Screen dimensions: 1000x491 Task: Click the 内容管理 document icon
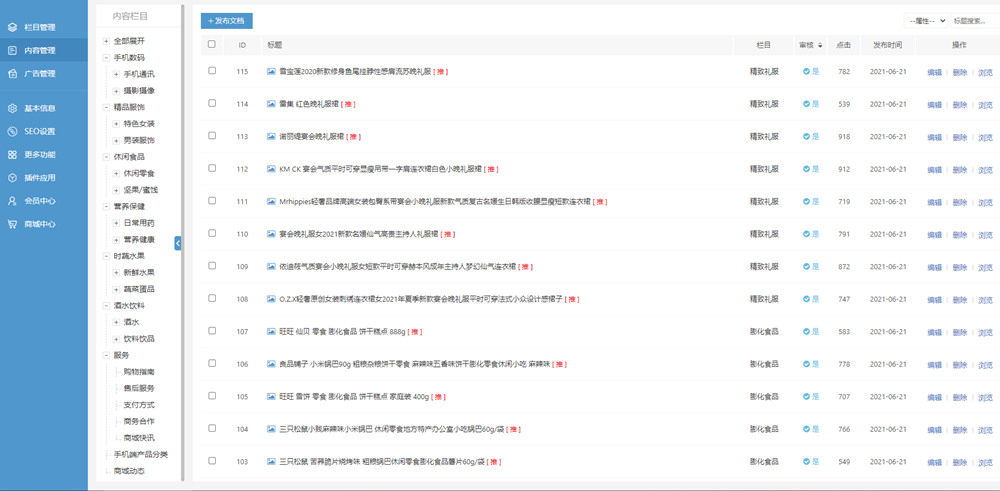coord(12,50)
